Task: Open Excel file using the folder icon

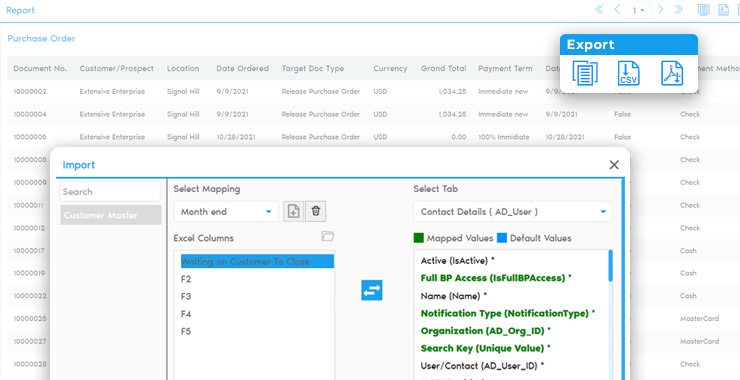Action: tap(328, 236)
